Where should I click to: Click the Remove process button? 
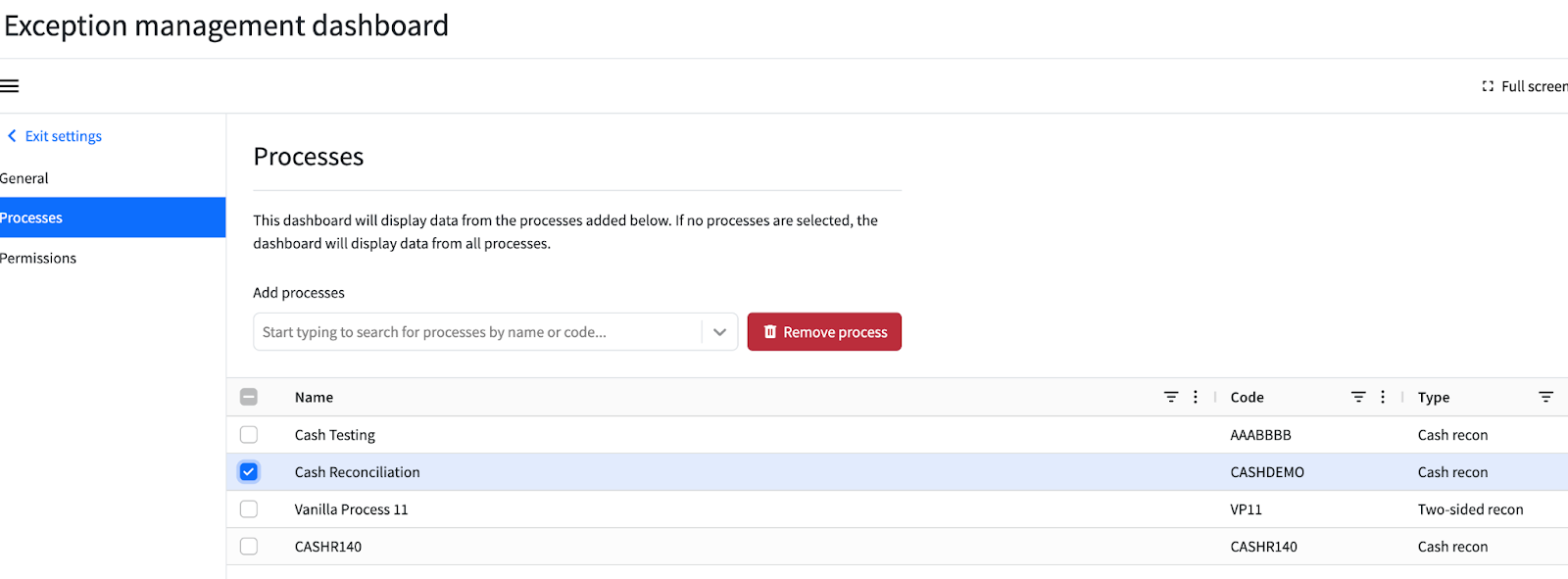tap(824, 332)
